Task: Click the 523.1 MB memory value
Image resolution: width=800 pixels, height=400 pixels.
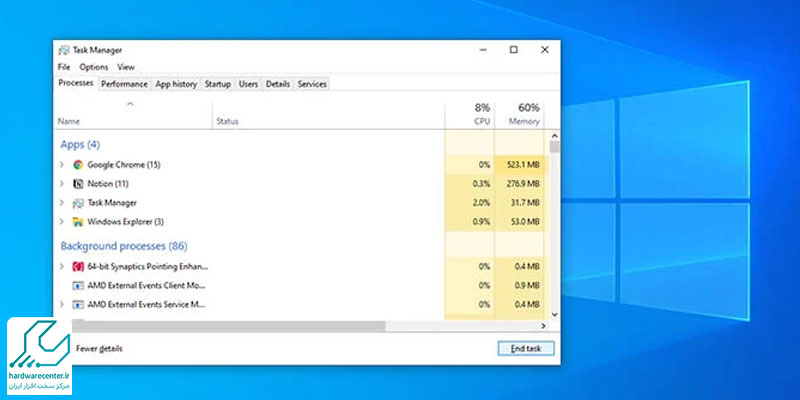Action: coord(523,165)
